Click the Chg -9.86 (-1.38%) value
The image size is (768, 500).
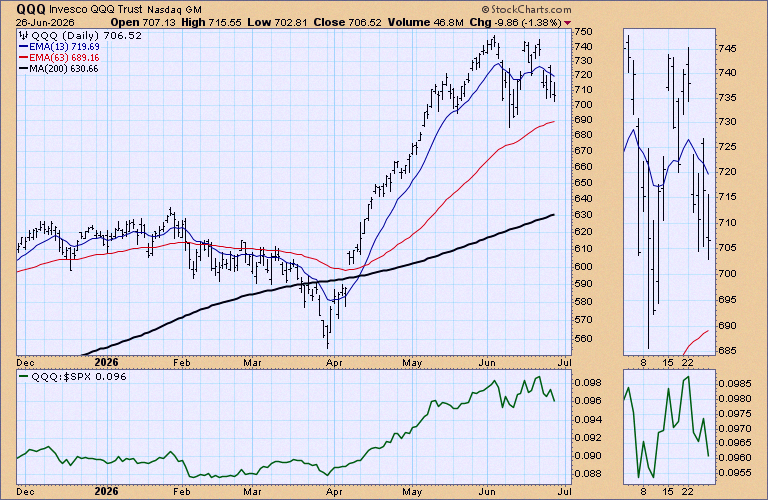point(515,23)
